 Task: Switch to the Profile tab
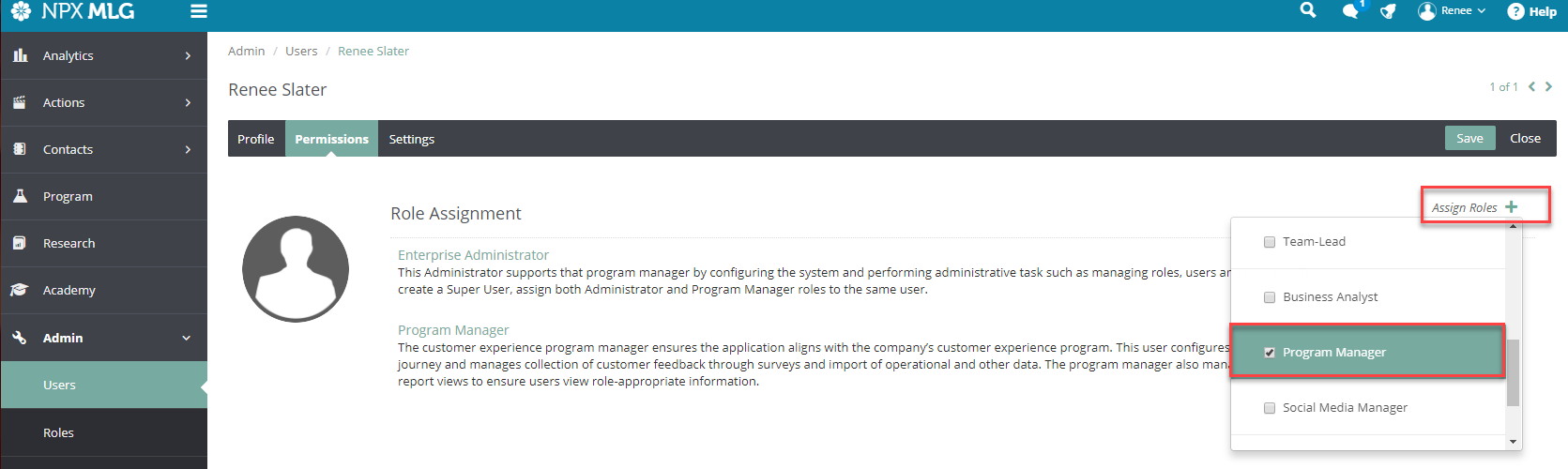coord(255,139)
